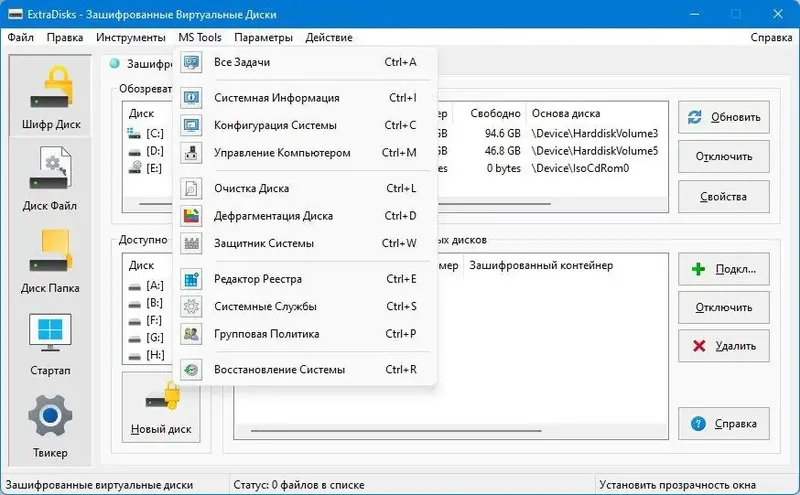Open the Стартап sidebar section
The width and height of the screenshot is (800, 495).
(x=50, y=344)
